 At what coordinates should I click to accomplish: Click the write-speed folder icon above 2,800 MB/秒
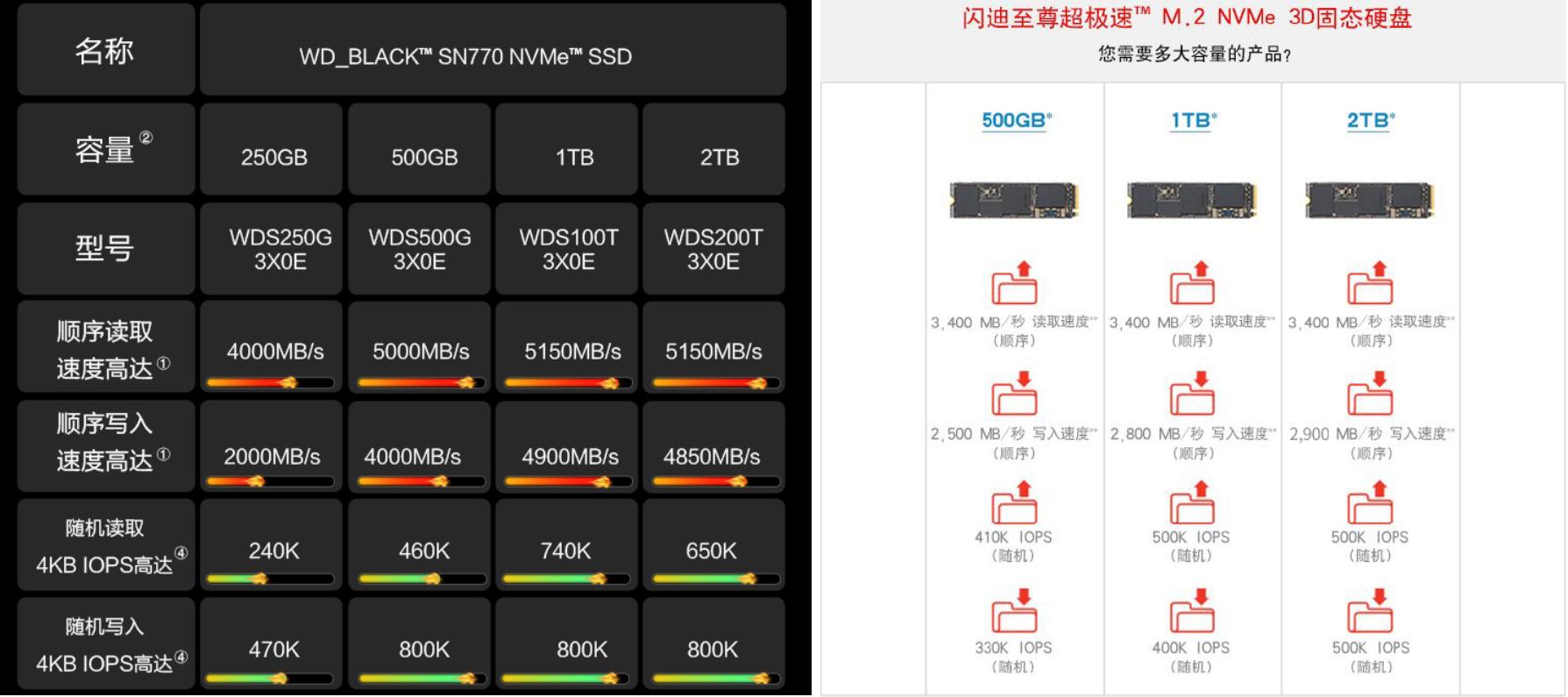pos(1193,393)
